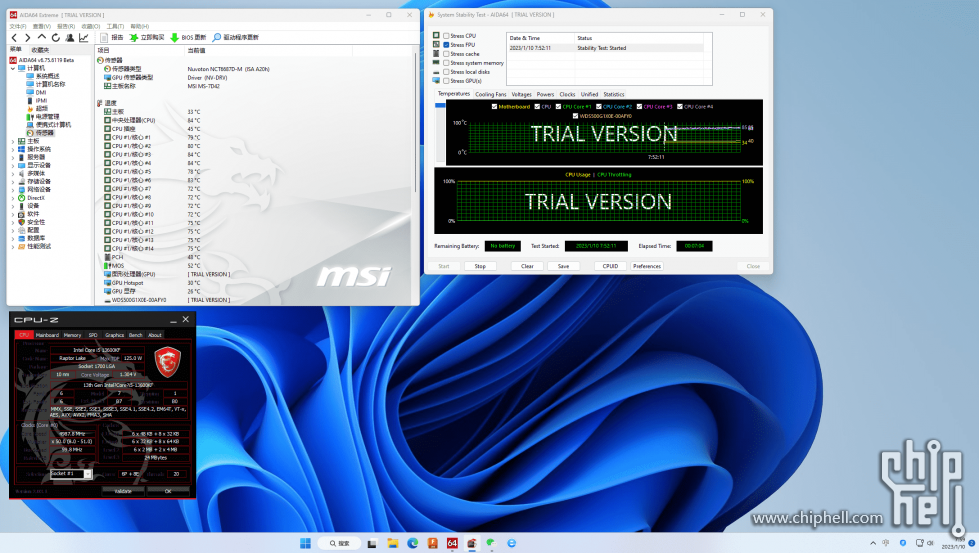The width and height of the screenshot is (979, 553).
Task: Open the File (文件) menu in AIDA64
Action: pyautogui.click(x=17, y=26)
